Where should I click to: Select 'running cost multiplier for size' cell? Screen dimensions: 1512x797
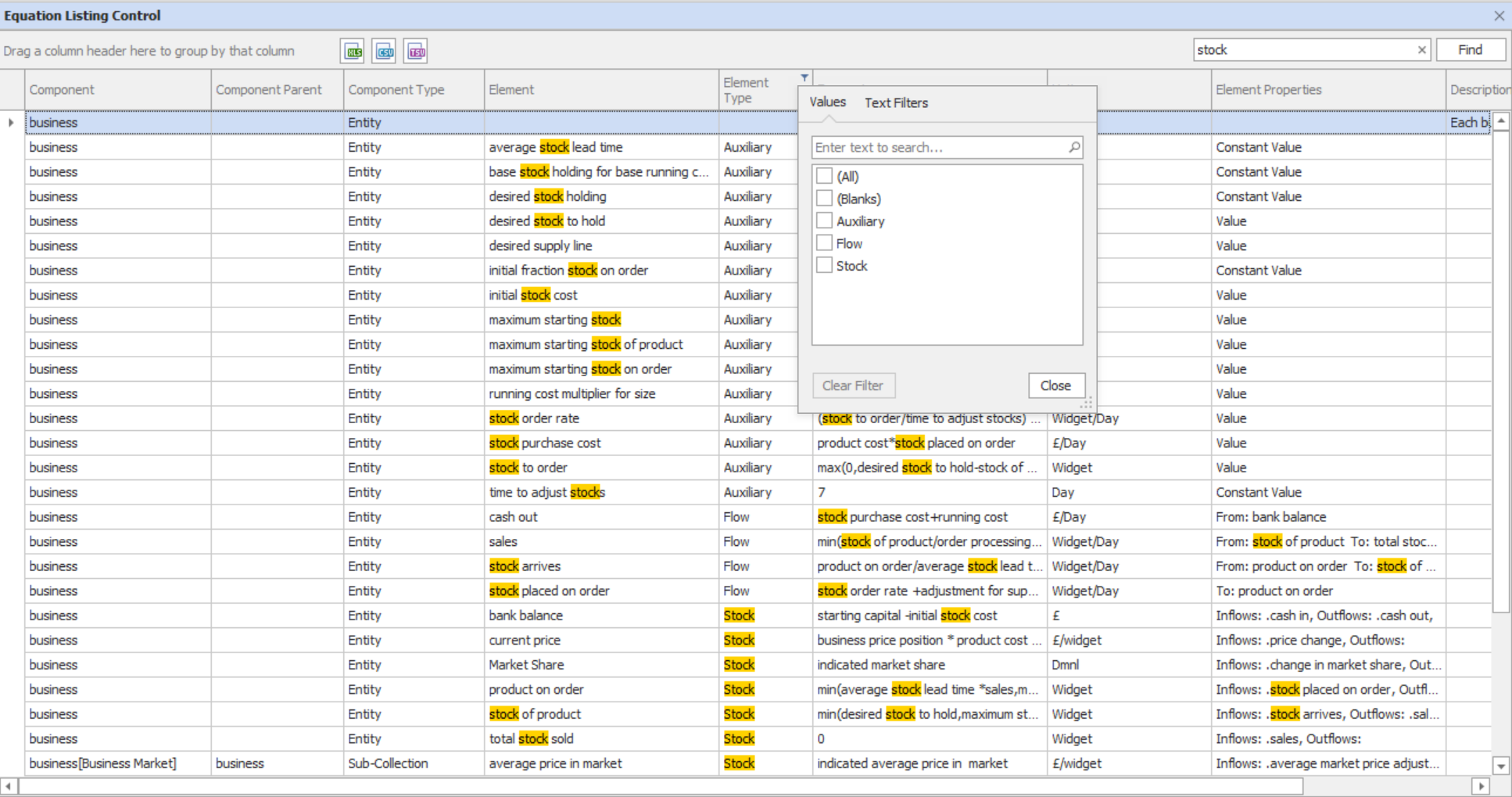coord(601,393)
